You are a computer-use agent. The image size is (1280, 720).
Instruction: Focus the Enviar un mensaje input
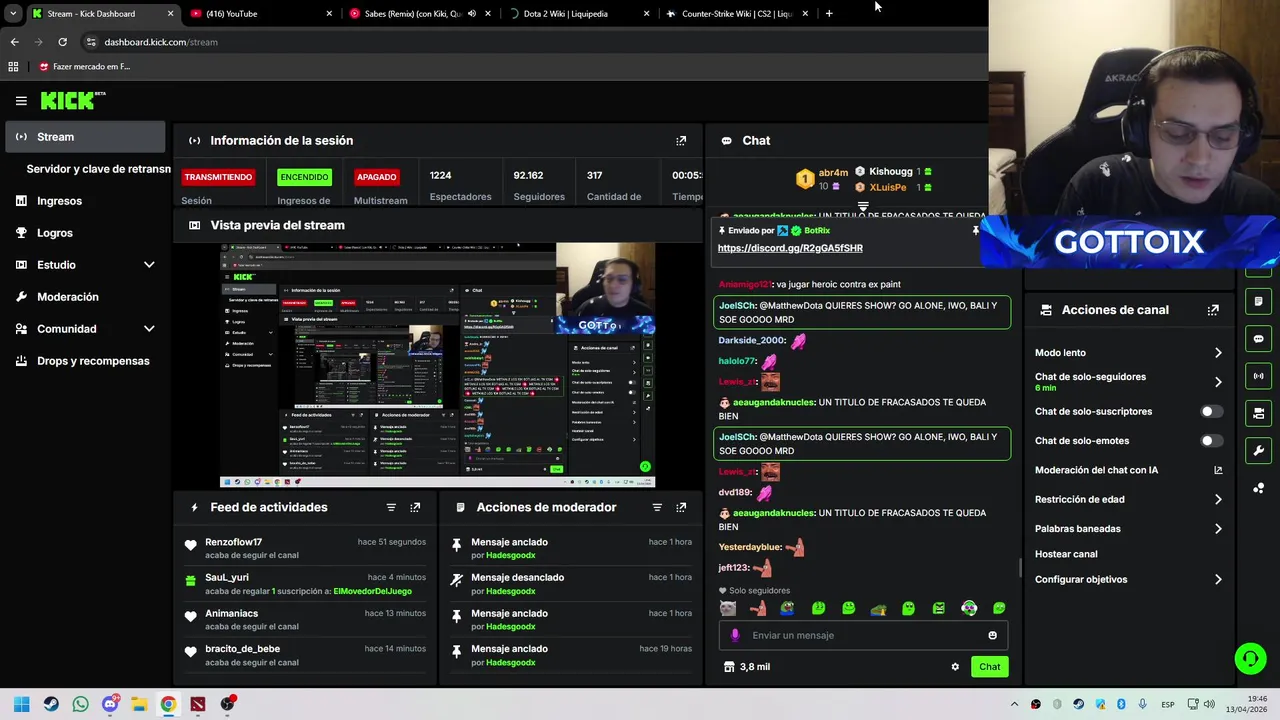point(863,635)
